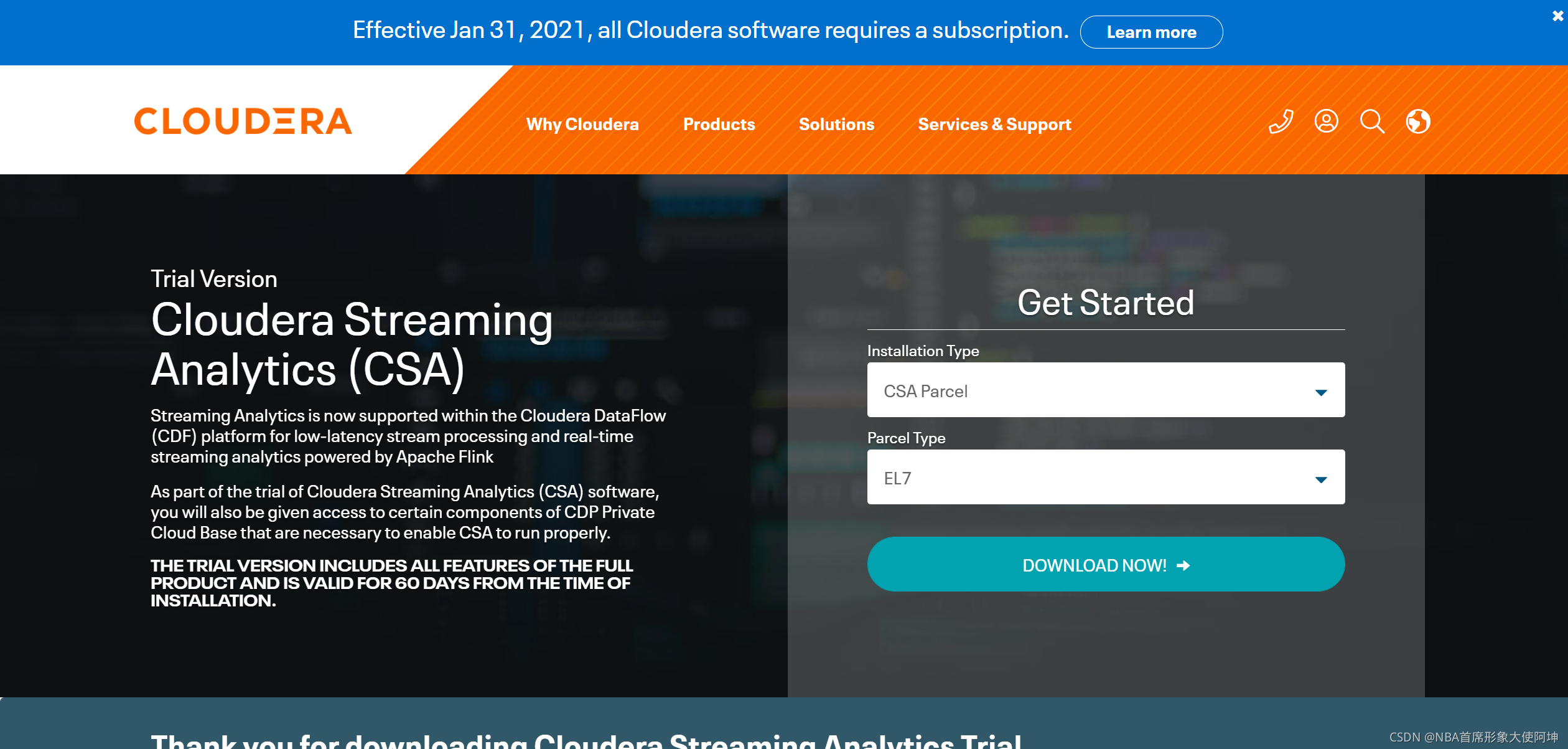1568x749 pixels.
Task: Click the Why Cloudera menu item
Action: pyautogui.click(x=583, y=123)
